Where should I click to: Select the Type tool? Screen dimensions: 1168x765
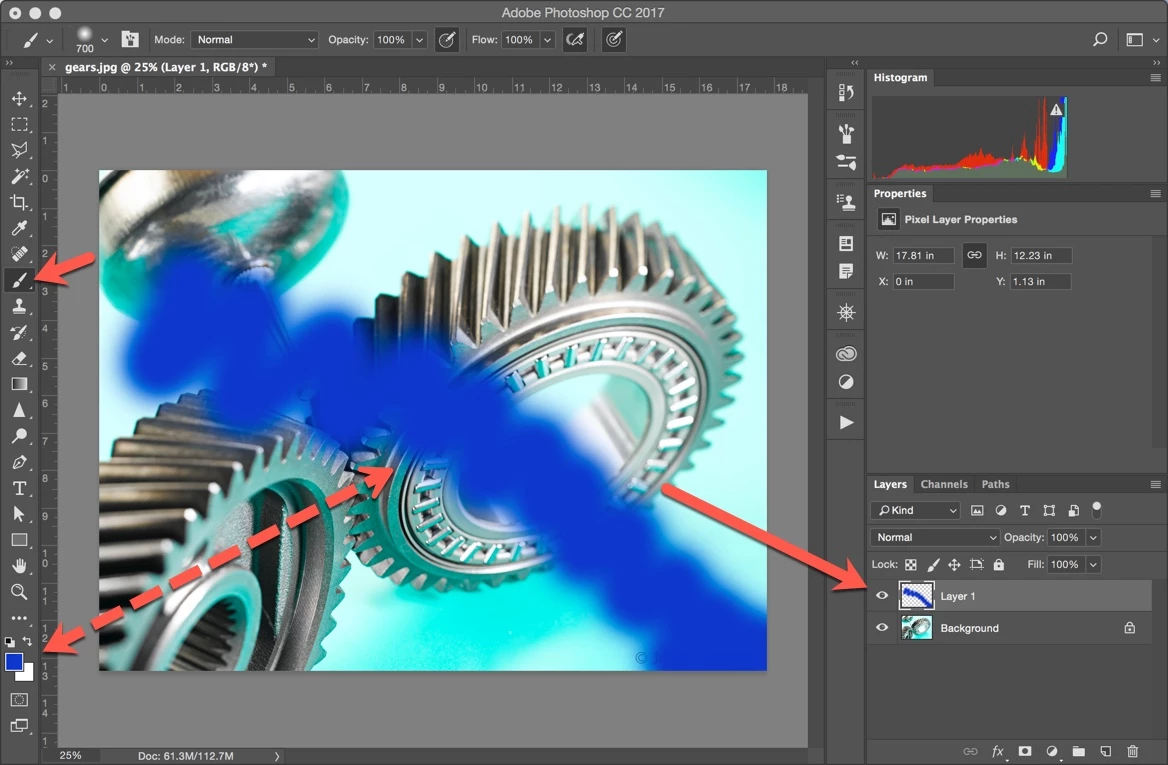point(19,488)
